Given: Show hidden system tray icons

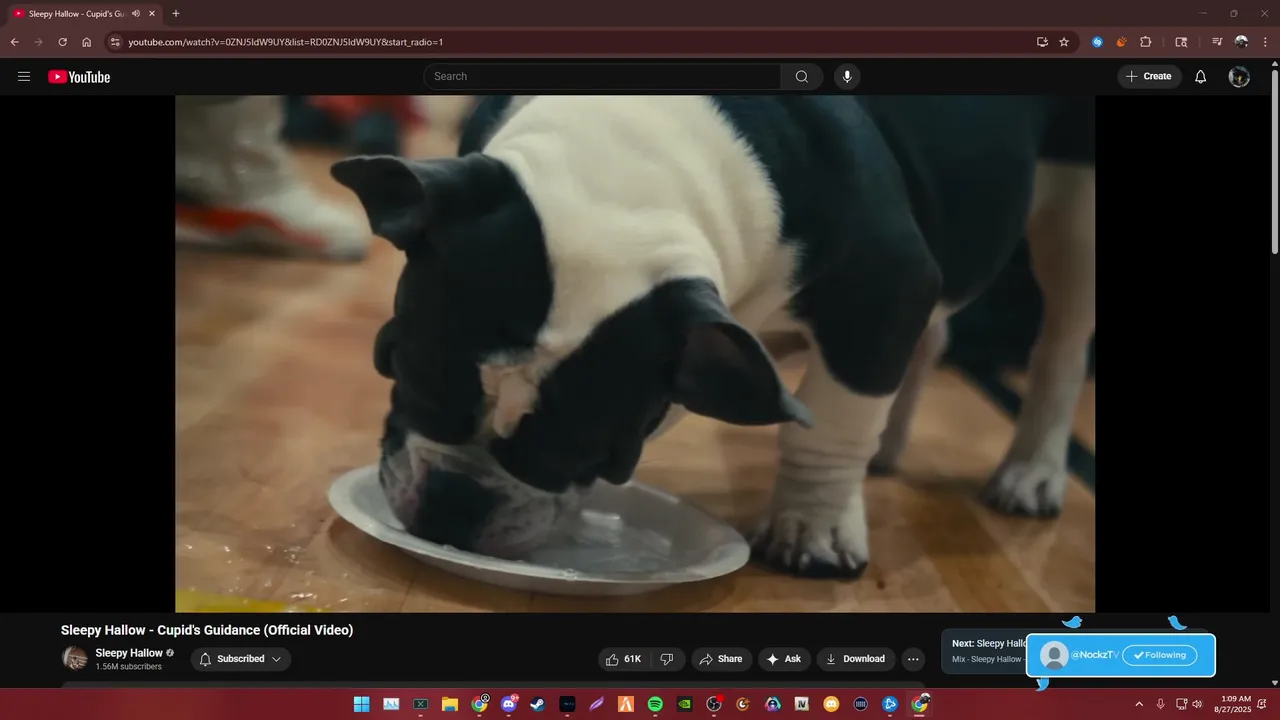Looking at the screenshot, I should 1138,704.
